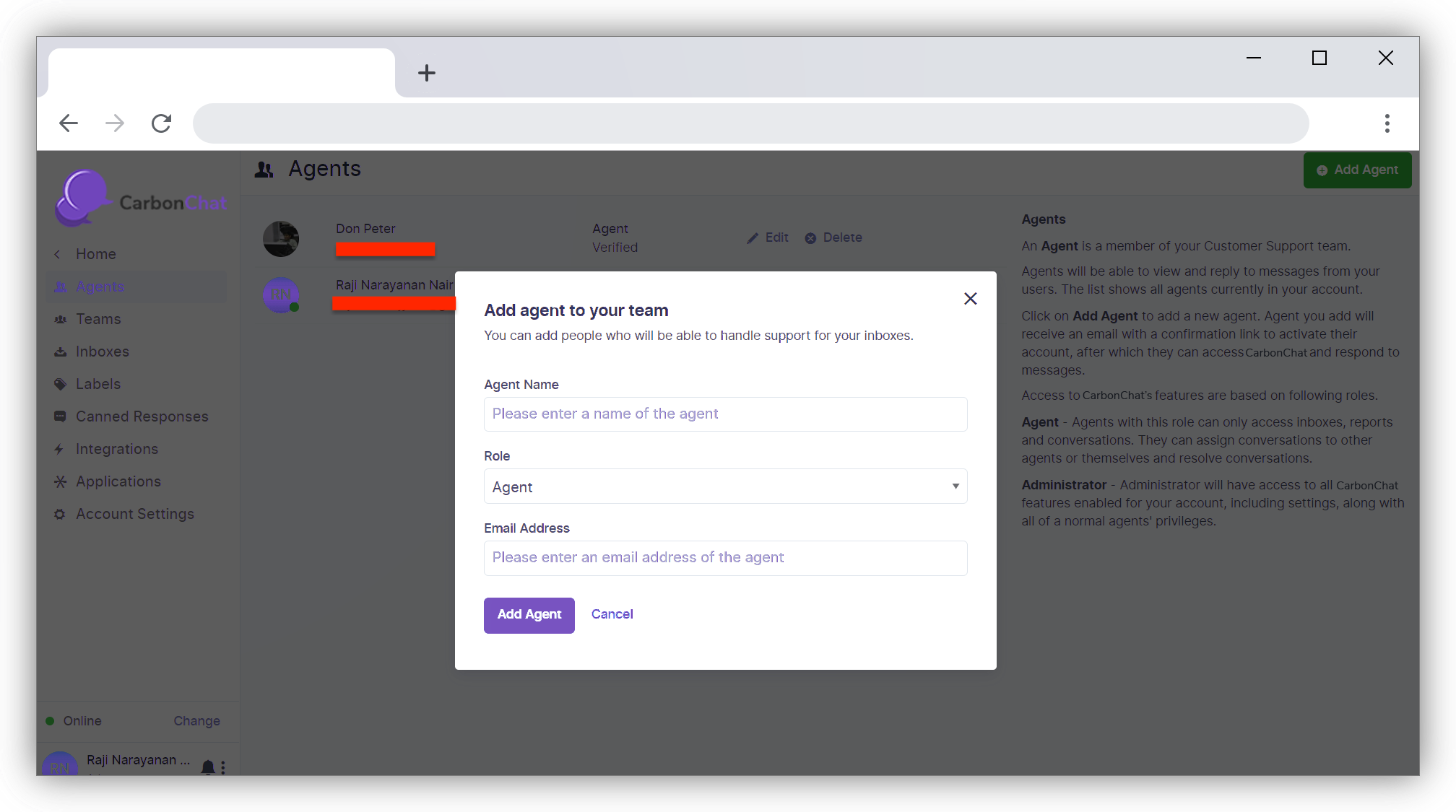Close the Add agent dialog

pyautogui.click(x=970, y=299)
